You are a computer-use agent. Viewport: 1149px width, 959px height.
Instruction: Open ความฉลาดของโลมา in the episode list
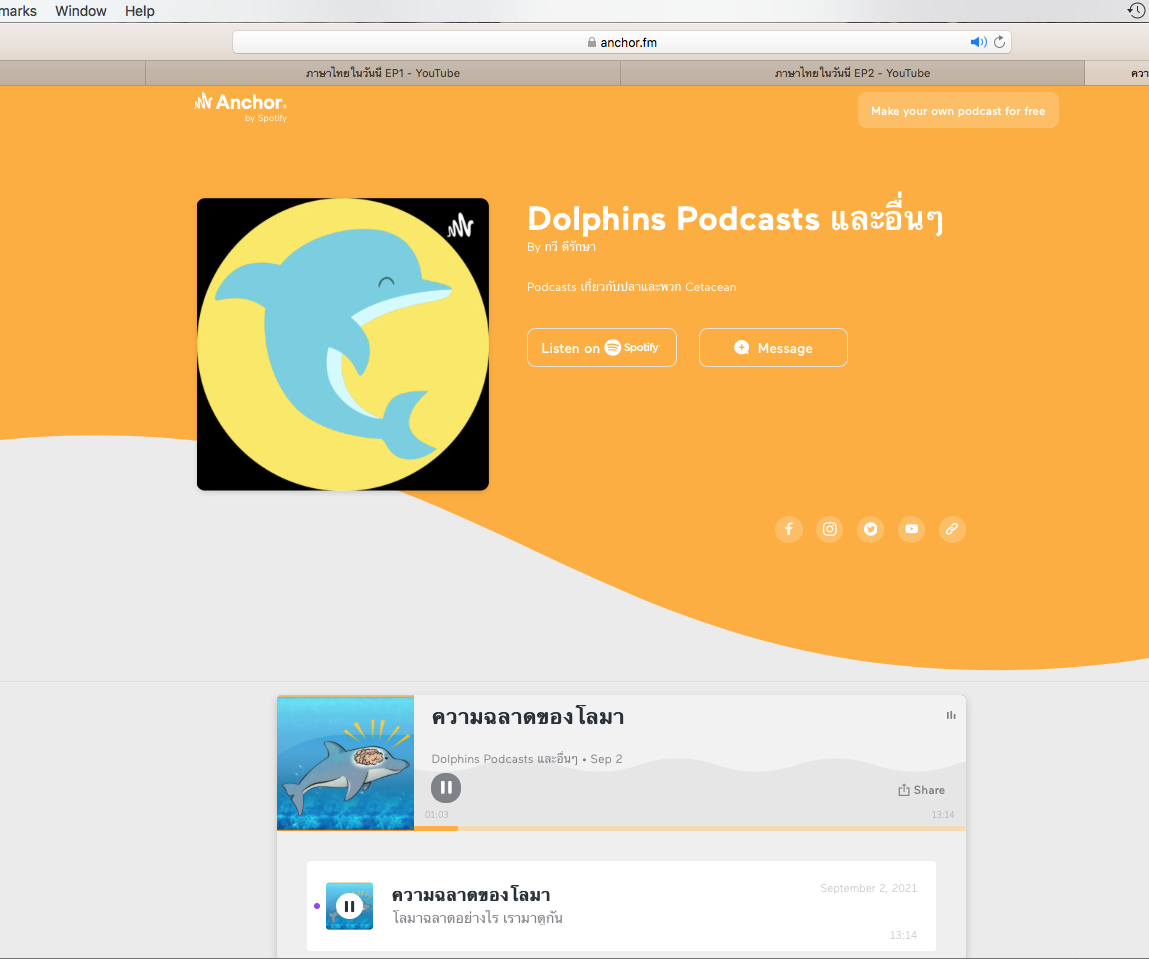coord(470,895)
